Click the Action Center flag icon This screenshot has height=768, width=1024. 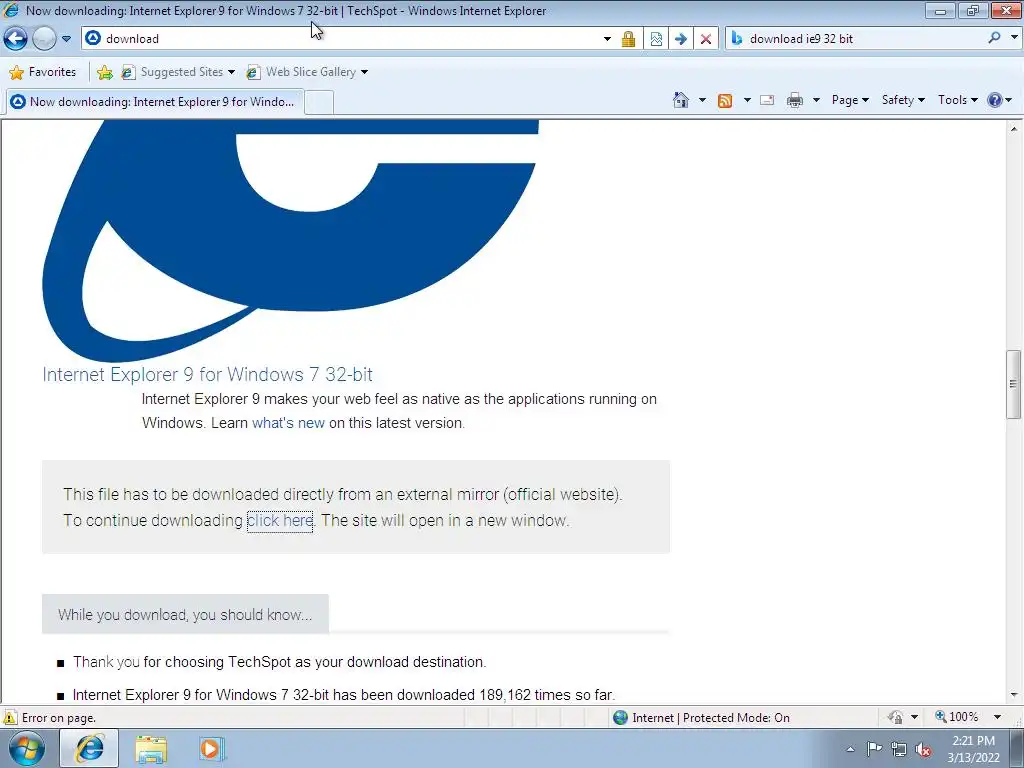(x=874, y=749)
